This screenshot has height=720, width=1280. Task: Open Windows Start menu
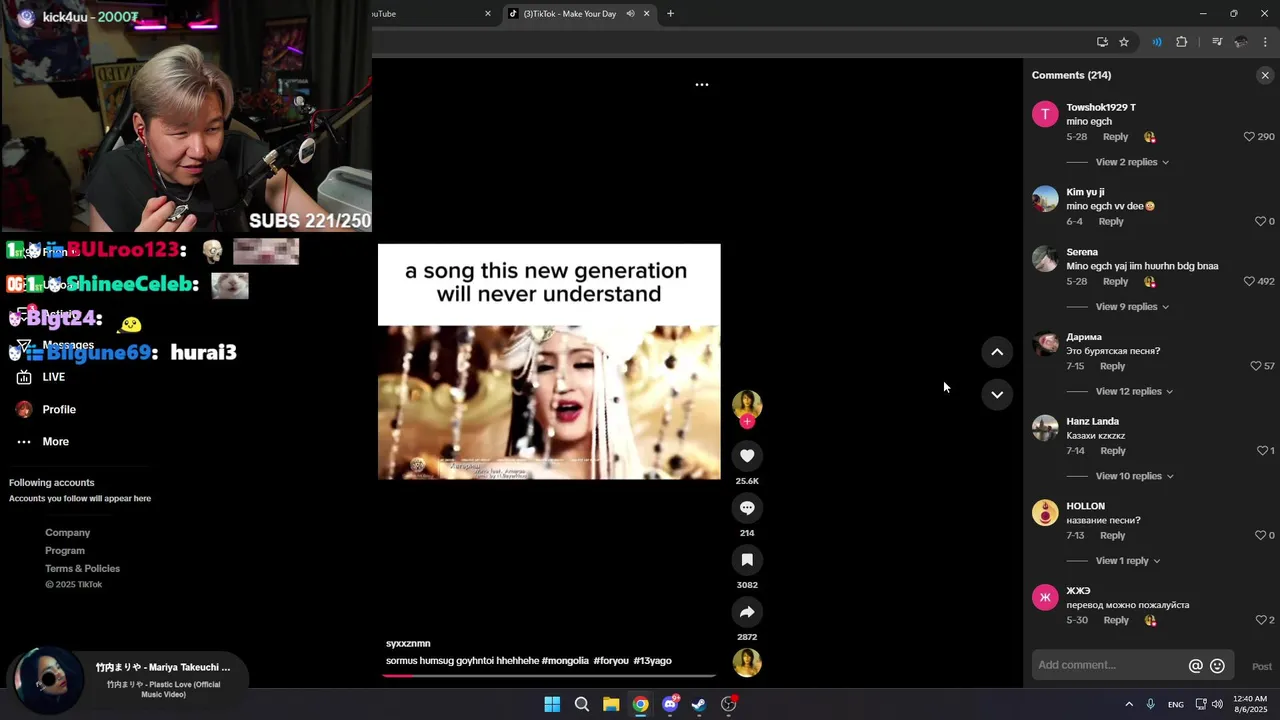click(552, 705)
